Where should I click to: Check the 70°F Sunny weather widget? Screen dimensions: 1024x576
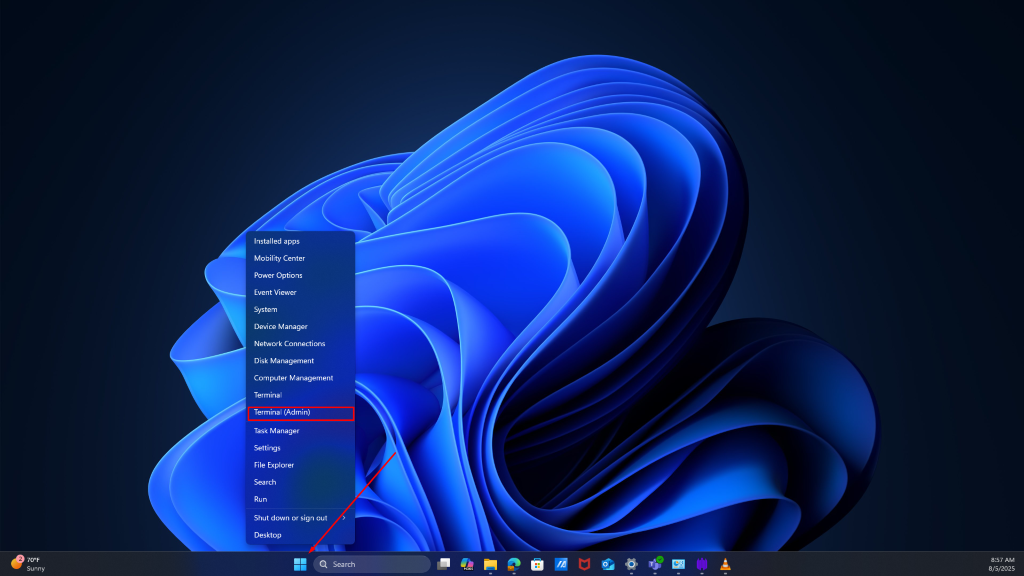click(30, 563)
